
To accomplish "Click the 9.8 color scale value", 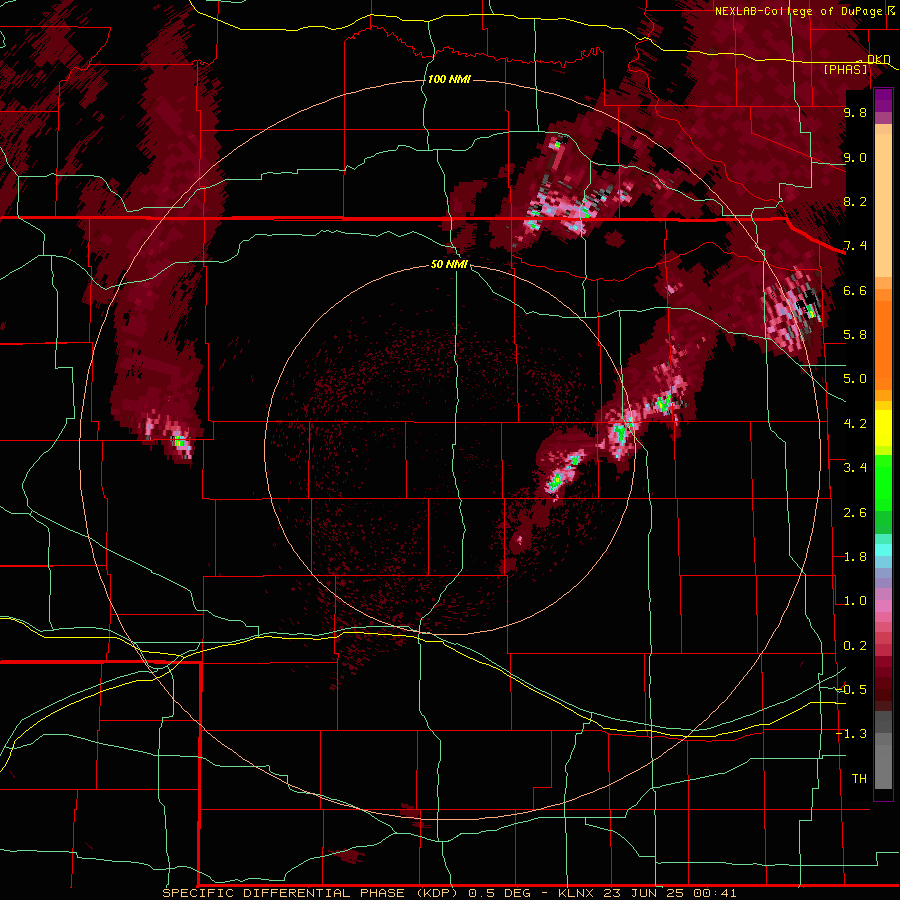I will 855,112.
